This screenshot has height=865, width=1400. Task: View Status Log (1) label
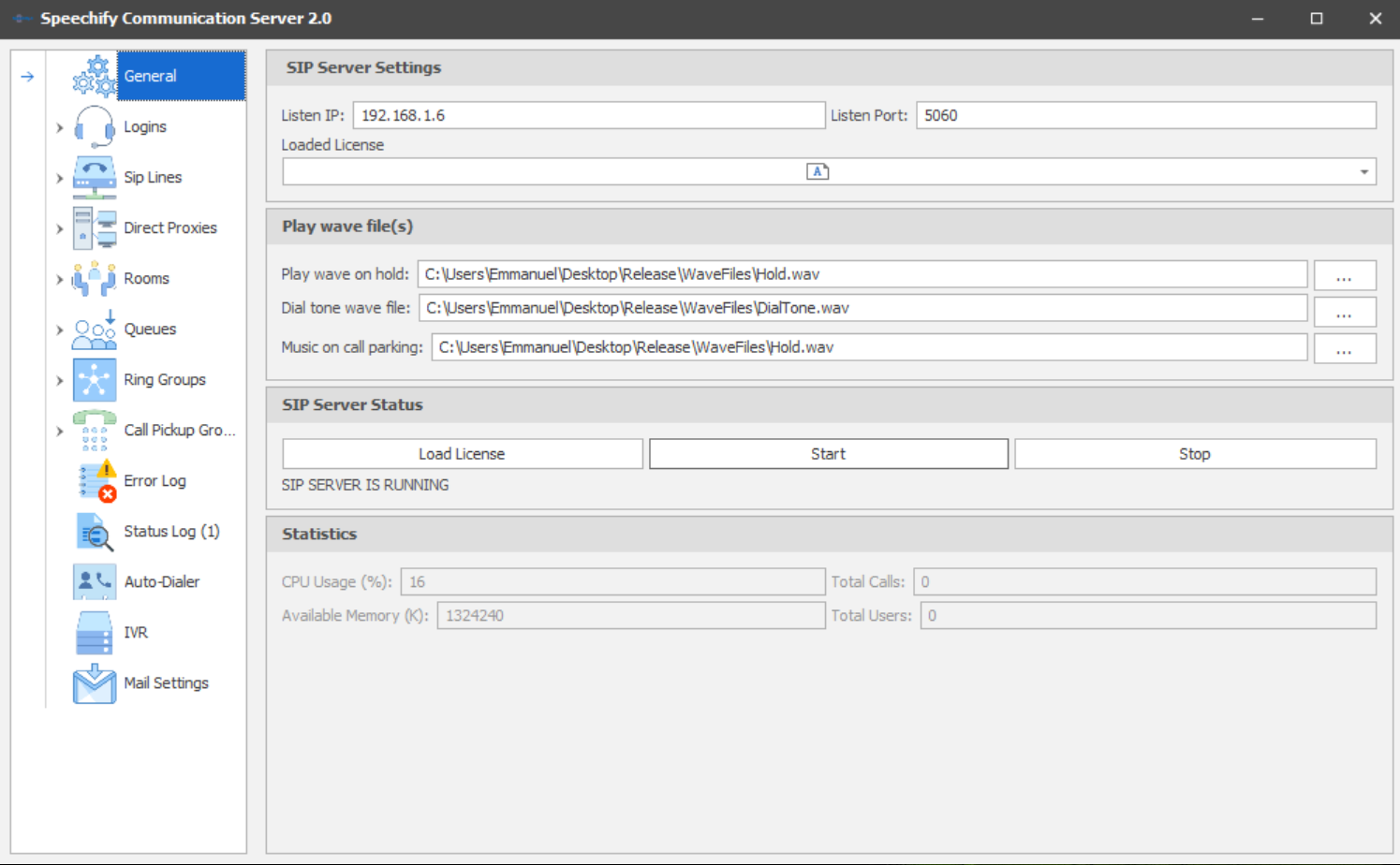171,531
